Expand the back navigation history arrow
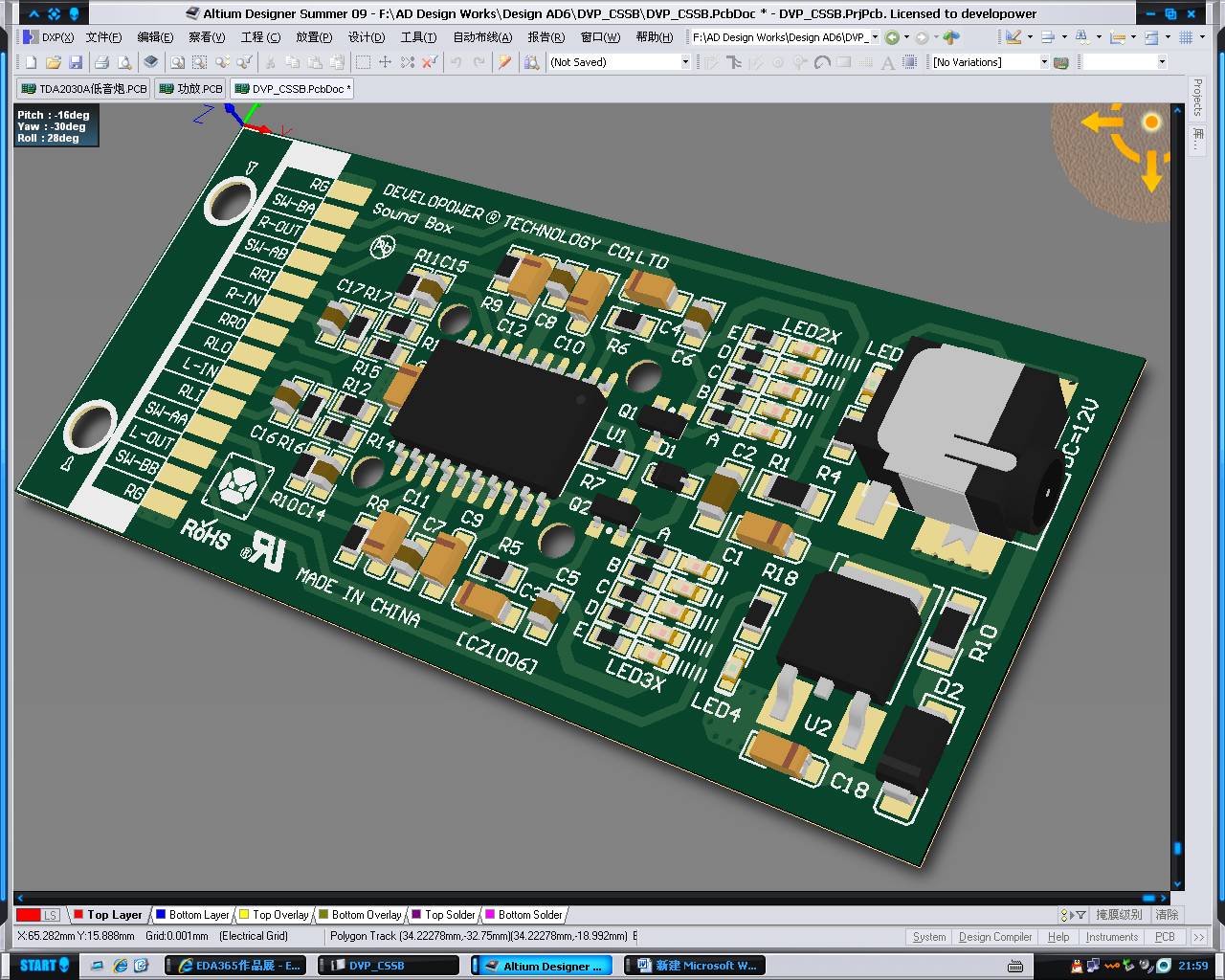Viewport: 1225px width, 980px height. point(906,37)
